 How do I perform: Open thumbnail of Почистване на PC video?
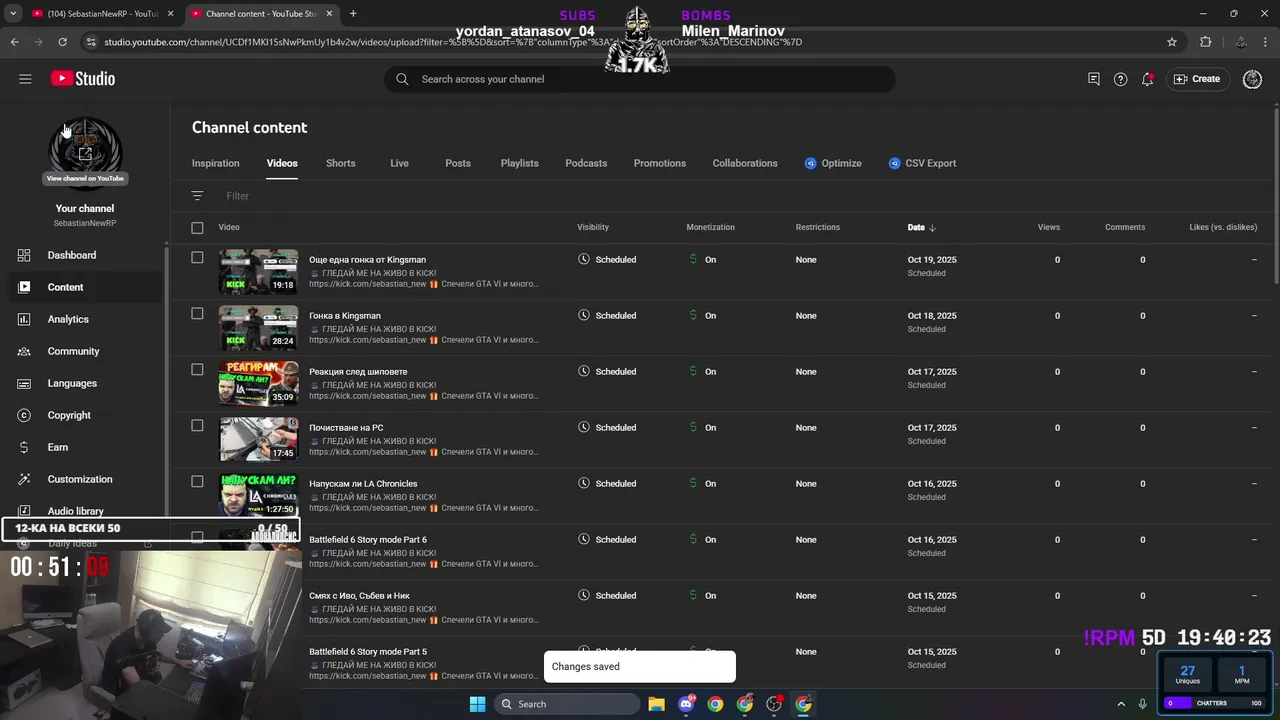click(258, 440)
